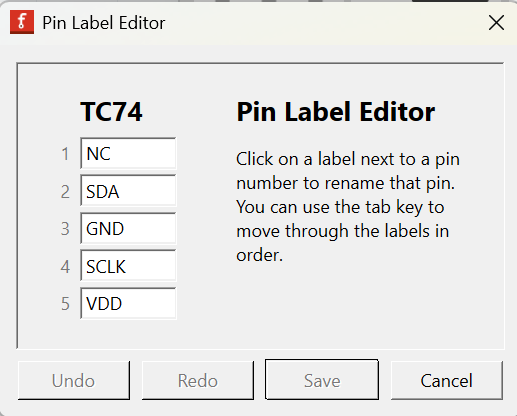Select the NC label field for pin 1
Viewport: 517px width, 416px height.
pos(128,153)
